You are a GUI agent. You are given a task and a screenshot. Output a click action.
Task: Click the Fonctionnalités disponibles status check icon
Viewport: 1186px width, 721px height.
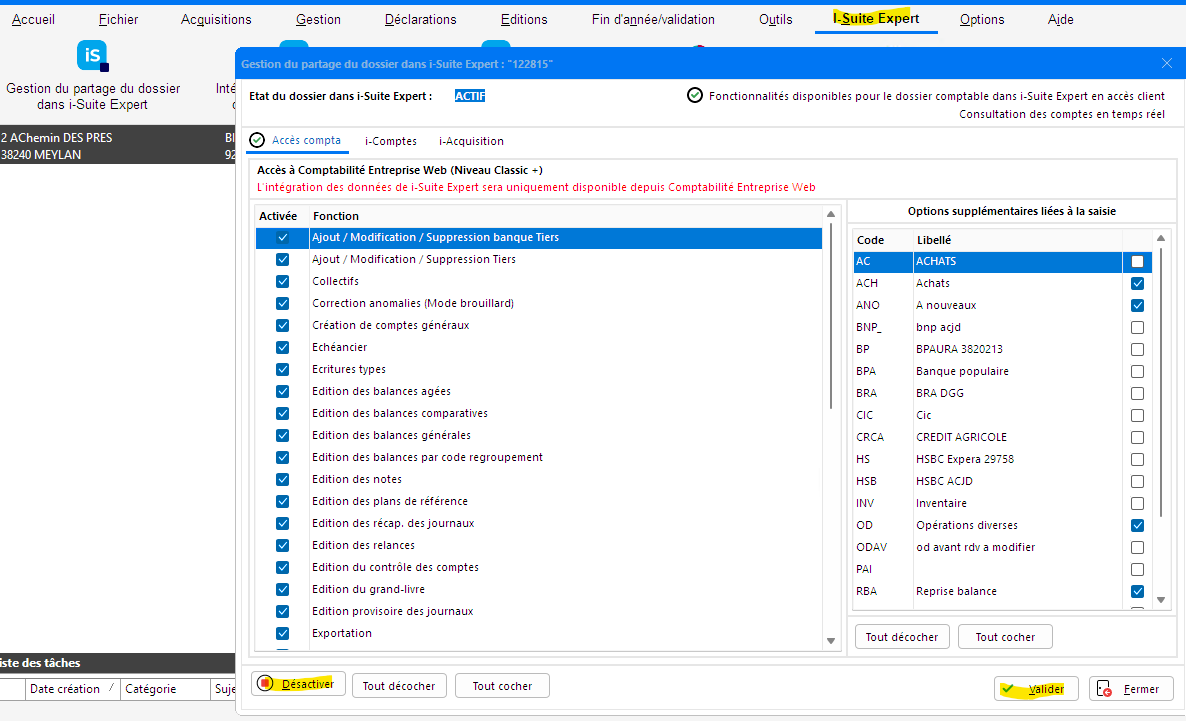click(695, 96)
